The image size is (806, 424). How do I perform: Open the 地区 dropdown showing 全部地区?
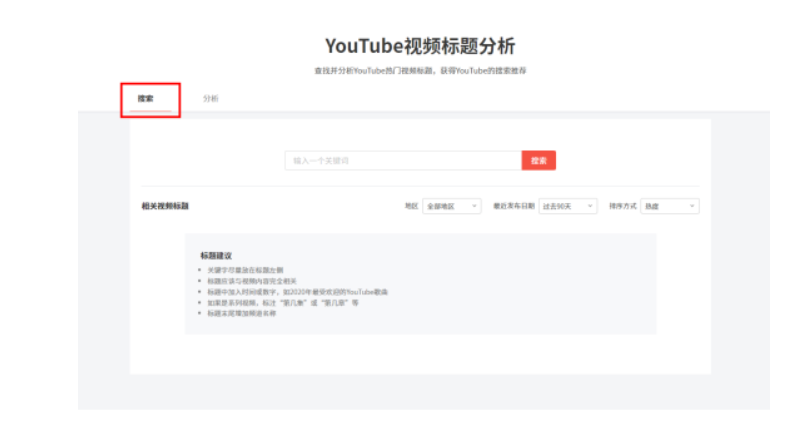pyautogui.click(x=451, y=206)
